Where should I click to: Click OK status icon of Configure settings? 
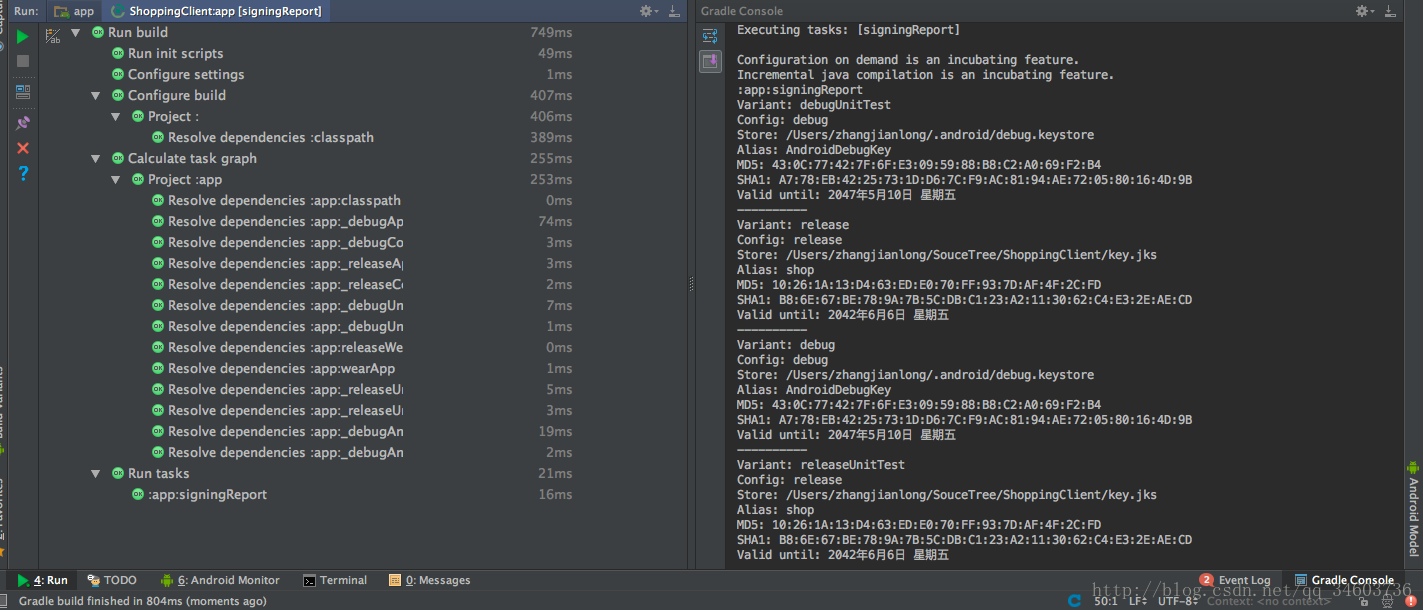[118, 74]
